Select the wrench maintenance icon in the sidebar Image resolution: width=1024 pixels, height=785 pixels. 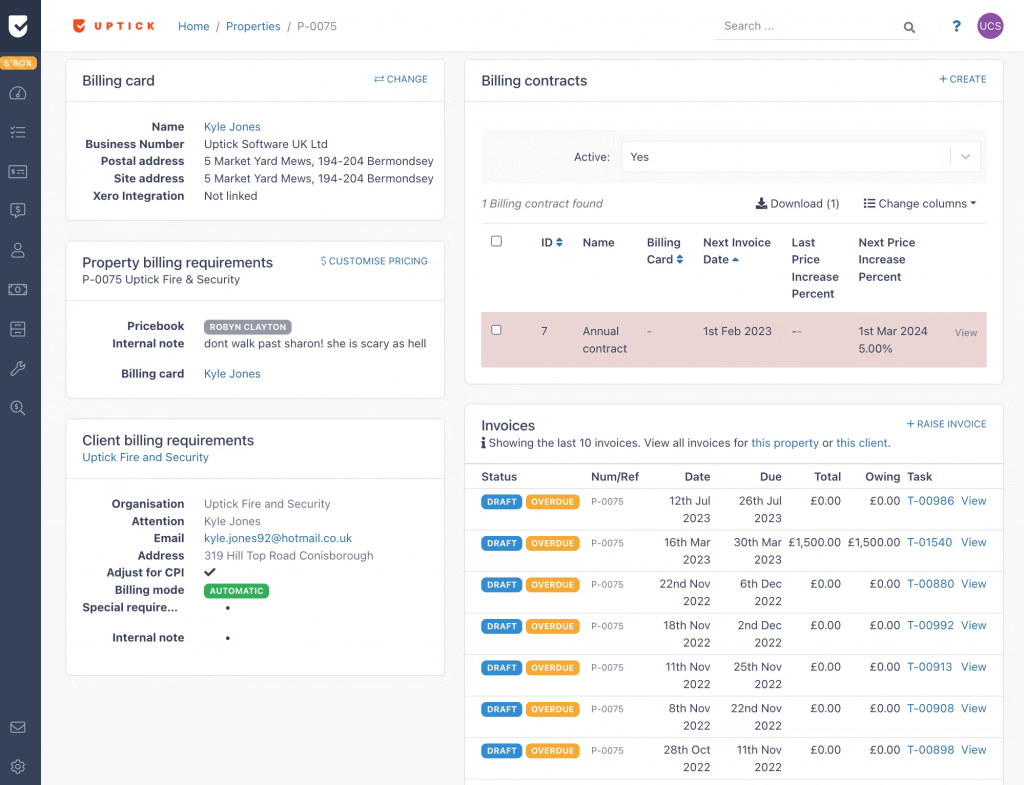click(x=19, y=368)
